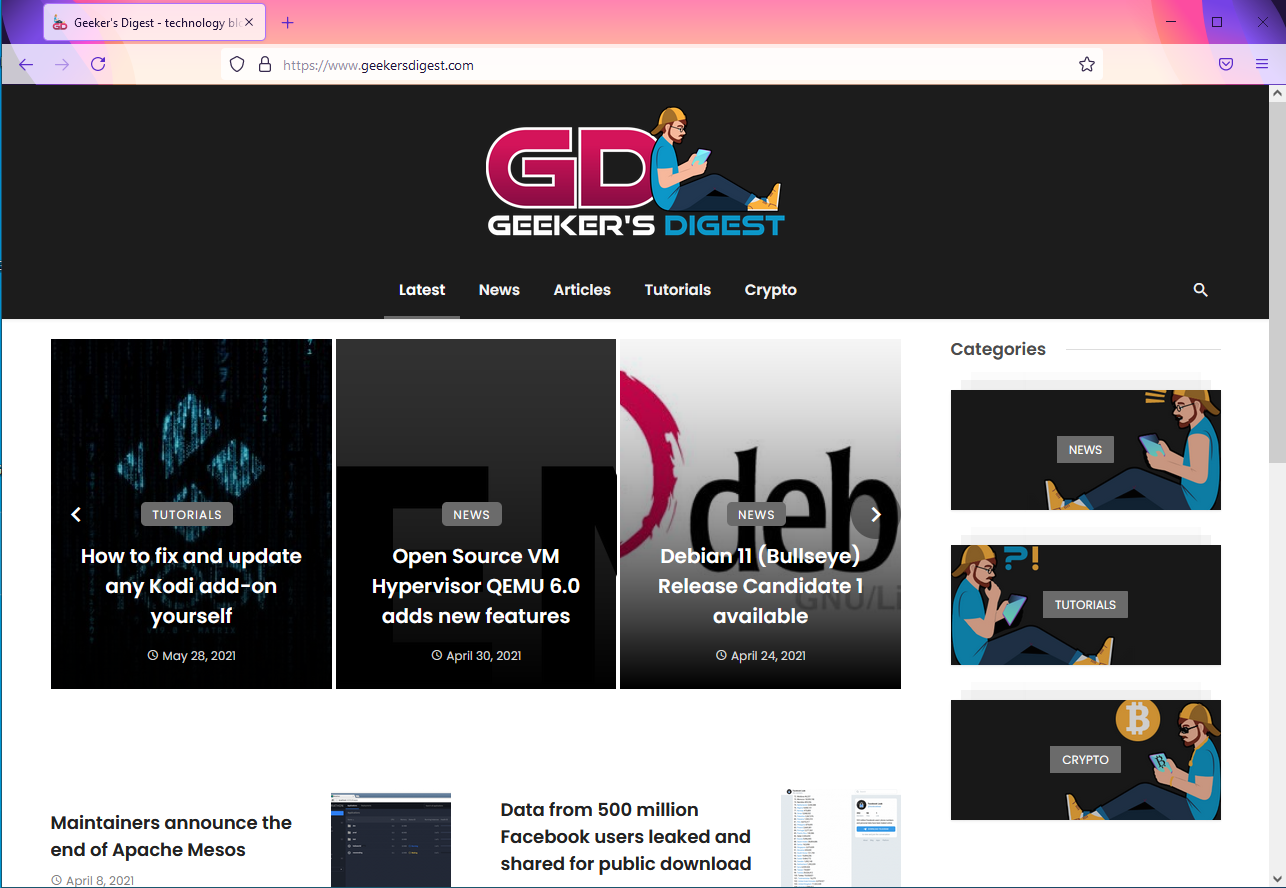Viewport: 1286px width, 888px height.
Task: Go back to the previous page
Action: coord(26,65)
